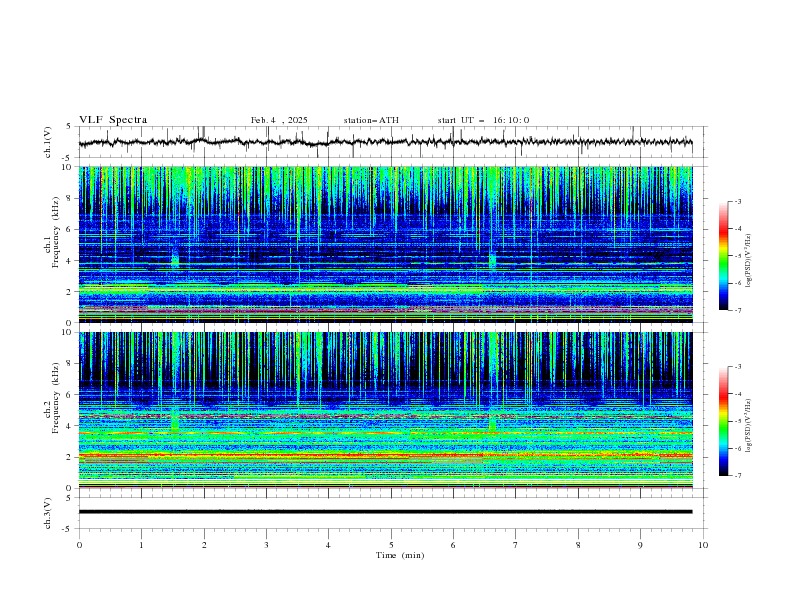Image resolution: width=792 pixels, height=612 pixels.
Task: Click the "-4" tick on ch.2 colorbar
Action: [x=737, y=394]
